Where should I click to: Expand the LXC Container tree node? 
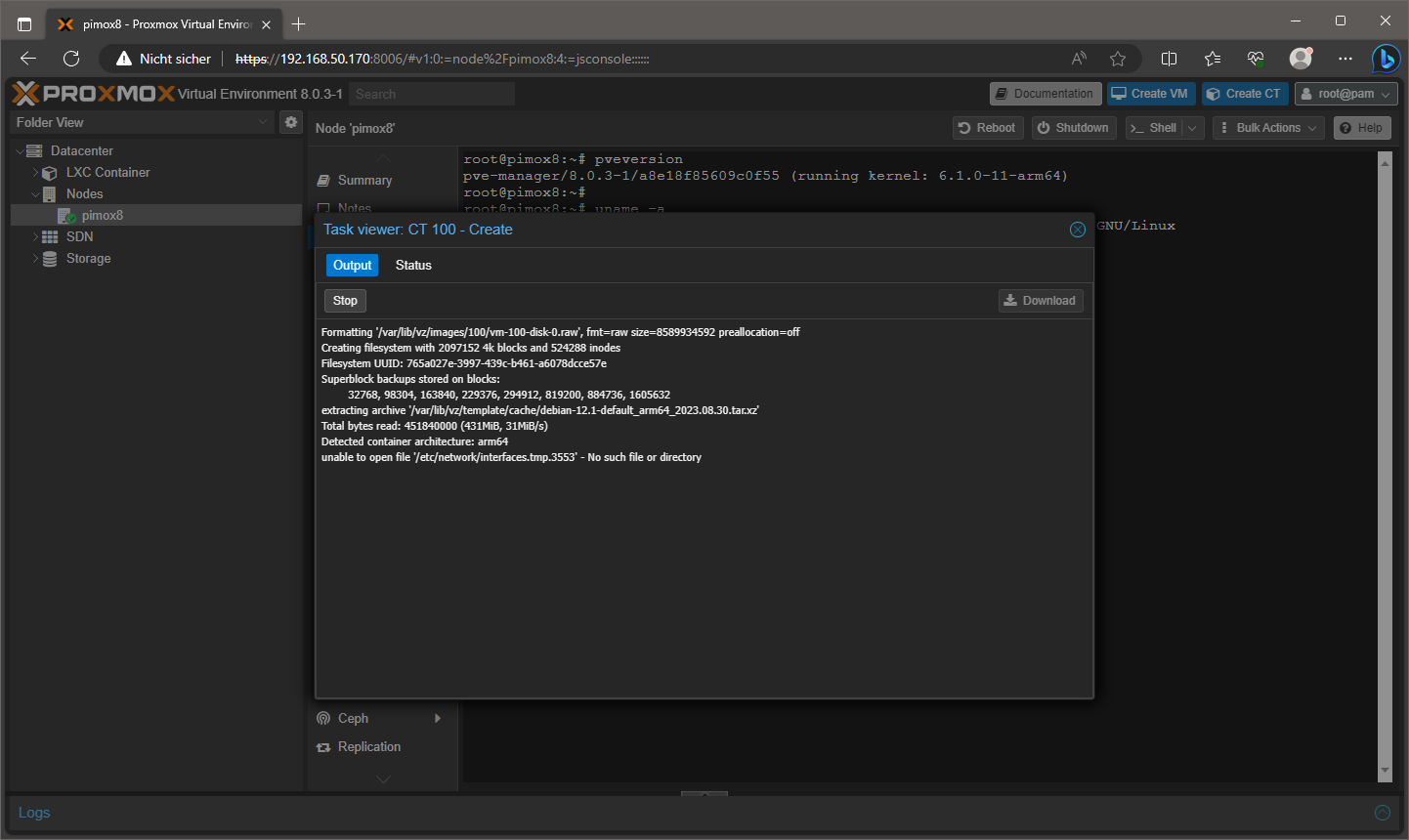35,173
